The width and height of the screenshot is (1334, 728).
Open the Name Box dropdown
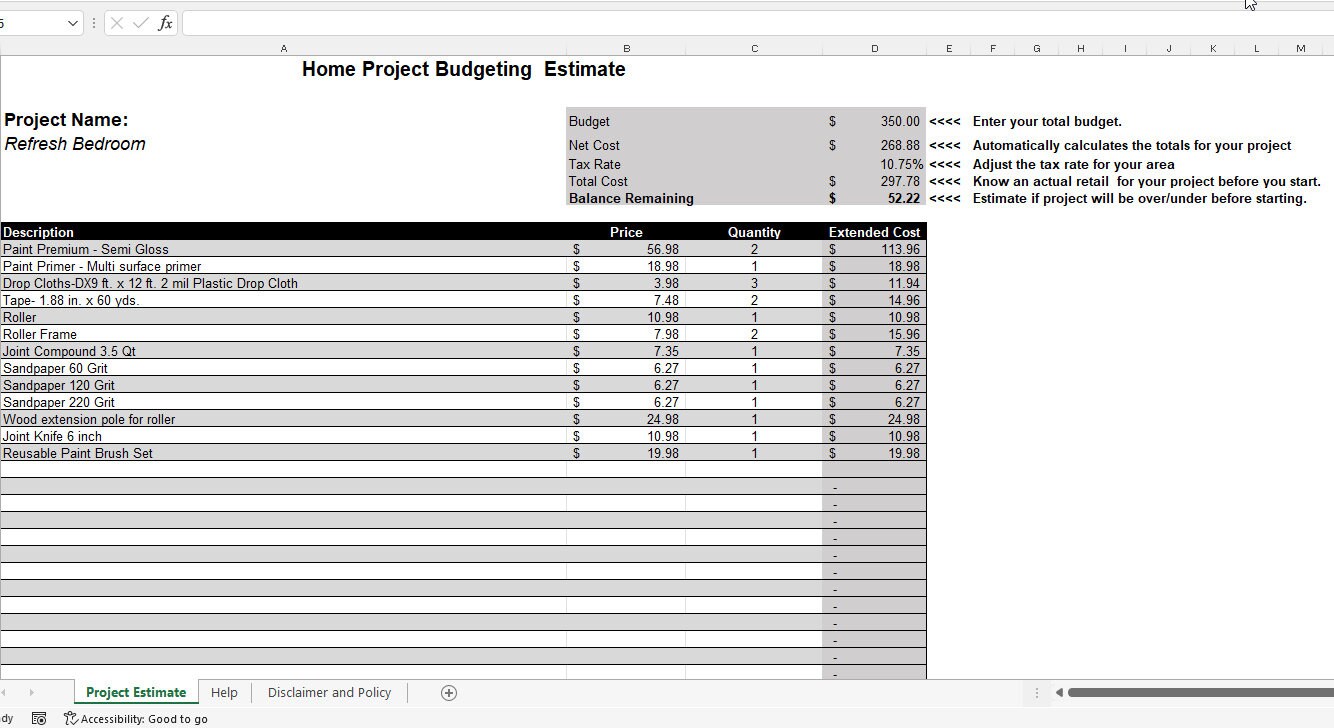[71, 22]
